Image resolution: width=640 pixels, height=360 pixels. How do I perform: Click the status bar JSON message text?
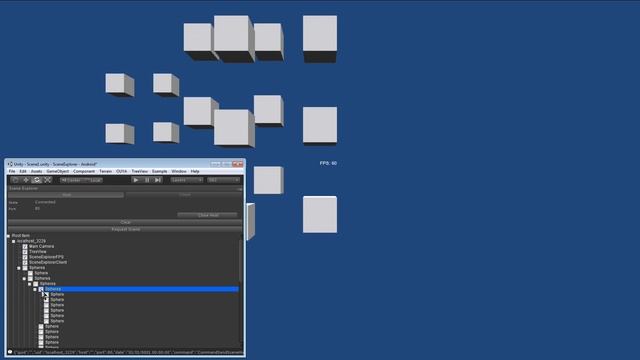click(x=129, y=353)
